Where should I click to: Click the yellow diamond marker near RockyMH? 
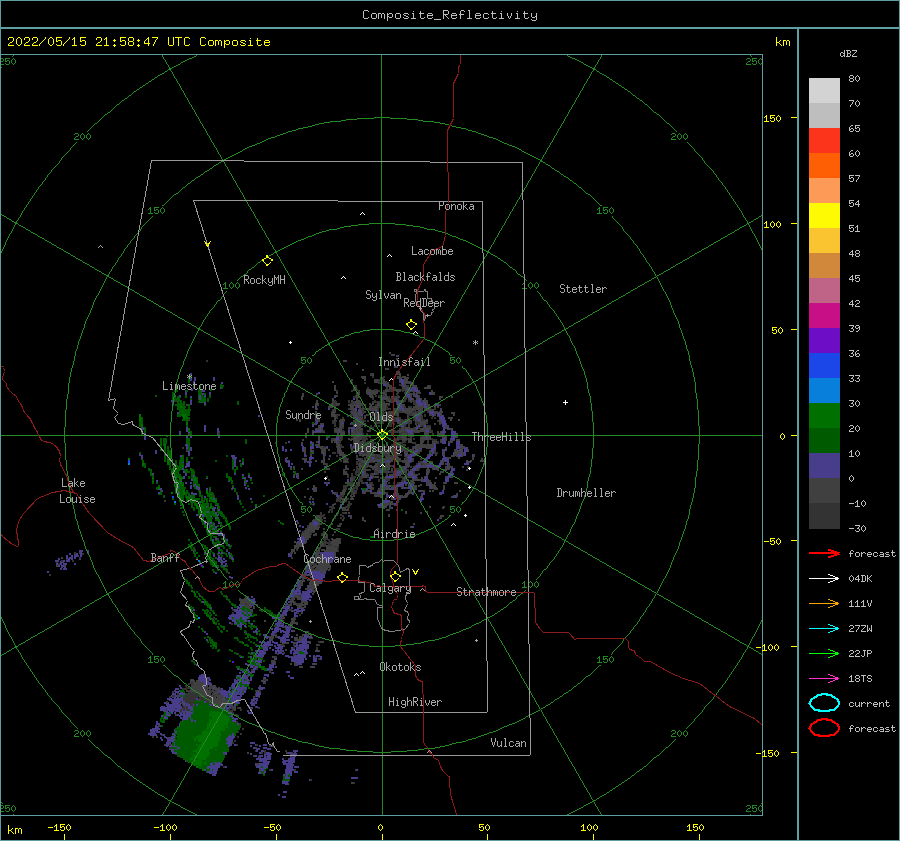(267, 261)
